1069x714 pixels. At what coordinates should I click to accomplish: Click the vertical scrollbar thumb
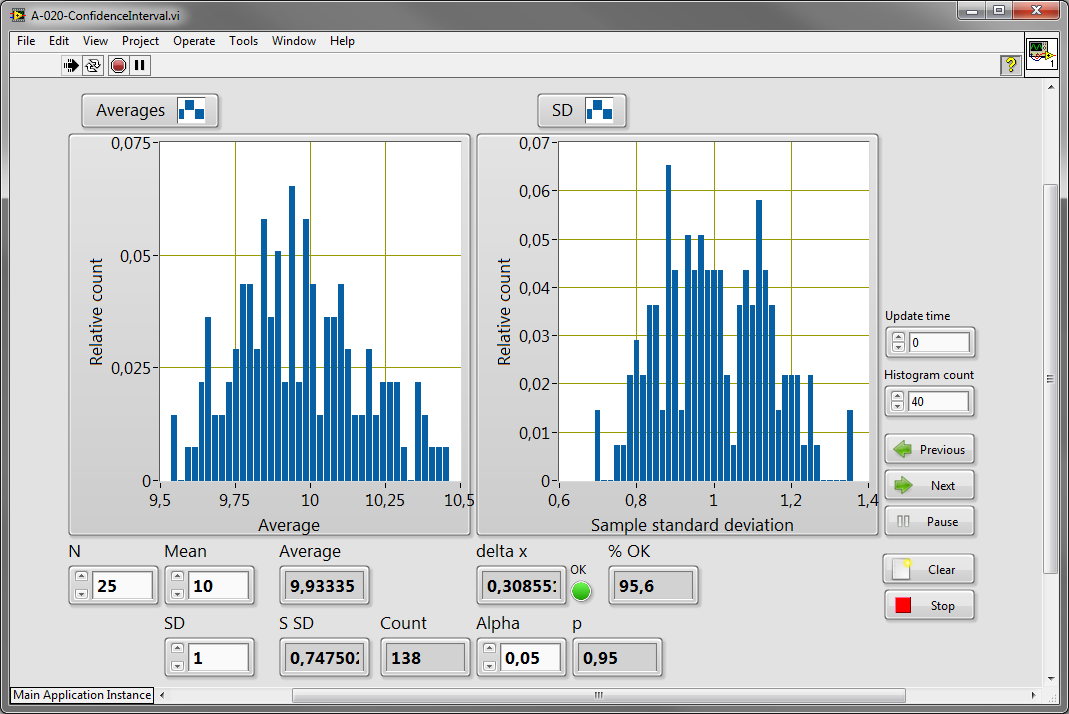(1050, 378)
